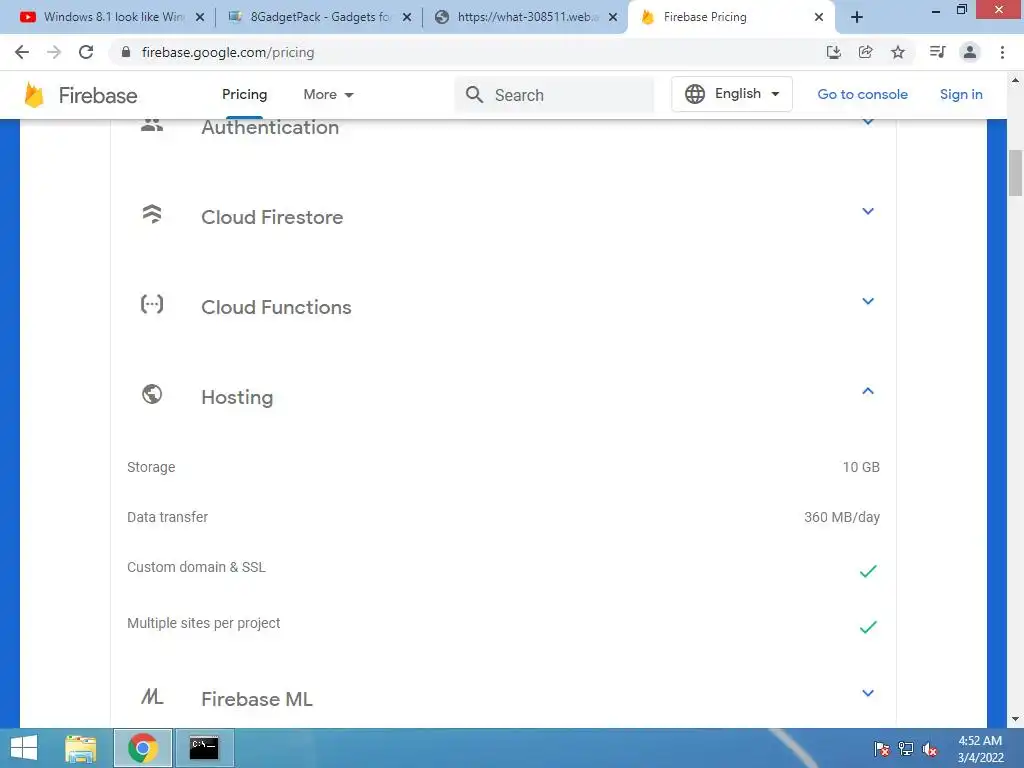
Task: Click the scrollbar up arrow
Action: point(1015,80)
